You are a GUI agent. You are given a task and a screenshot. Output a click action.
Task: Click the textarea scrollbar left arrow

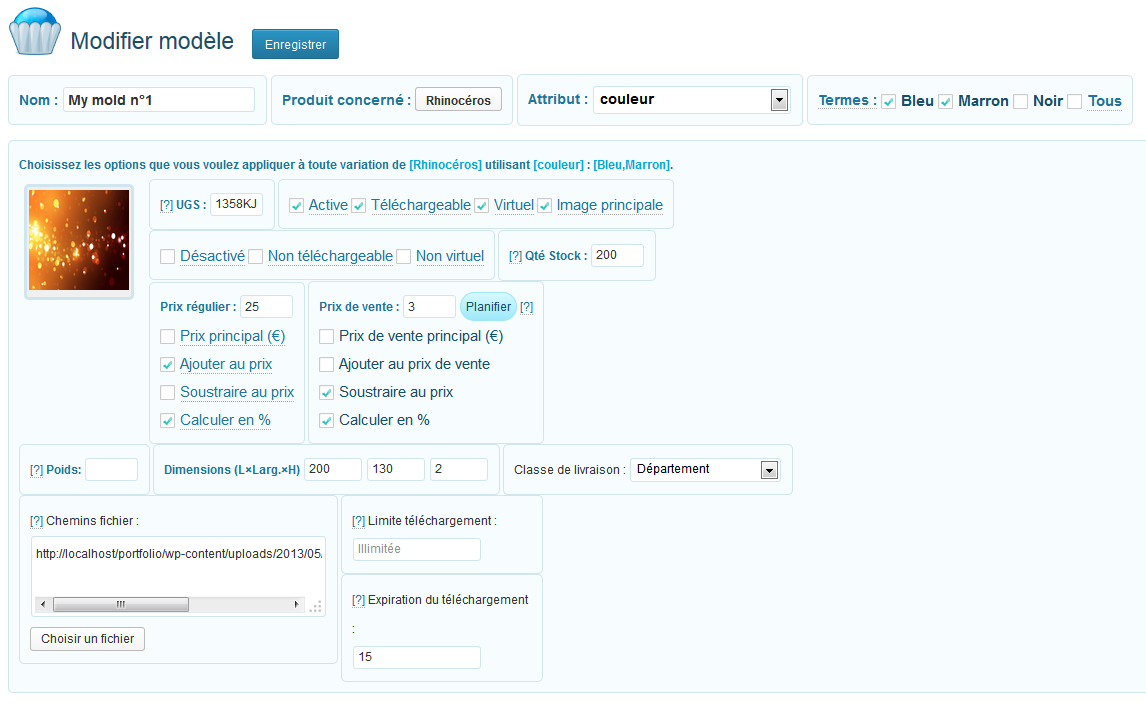43,605
